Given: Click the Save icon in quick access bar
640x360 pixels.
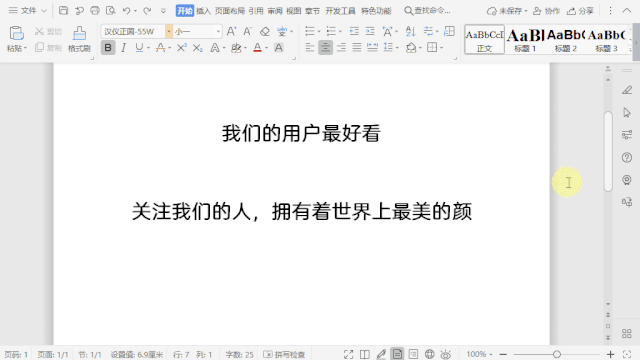Looking at the screenshot, I should pos(63,11).
